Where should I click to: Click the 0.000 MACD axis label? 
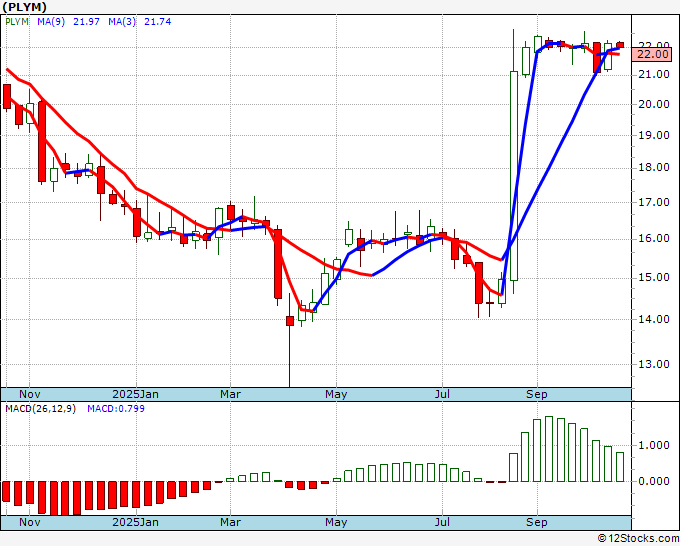654,481
